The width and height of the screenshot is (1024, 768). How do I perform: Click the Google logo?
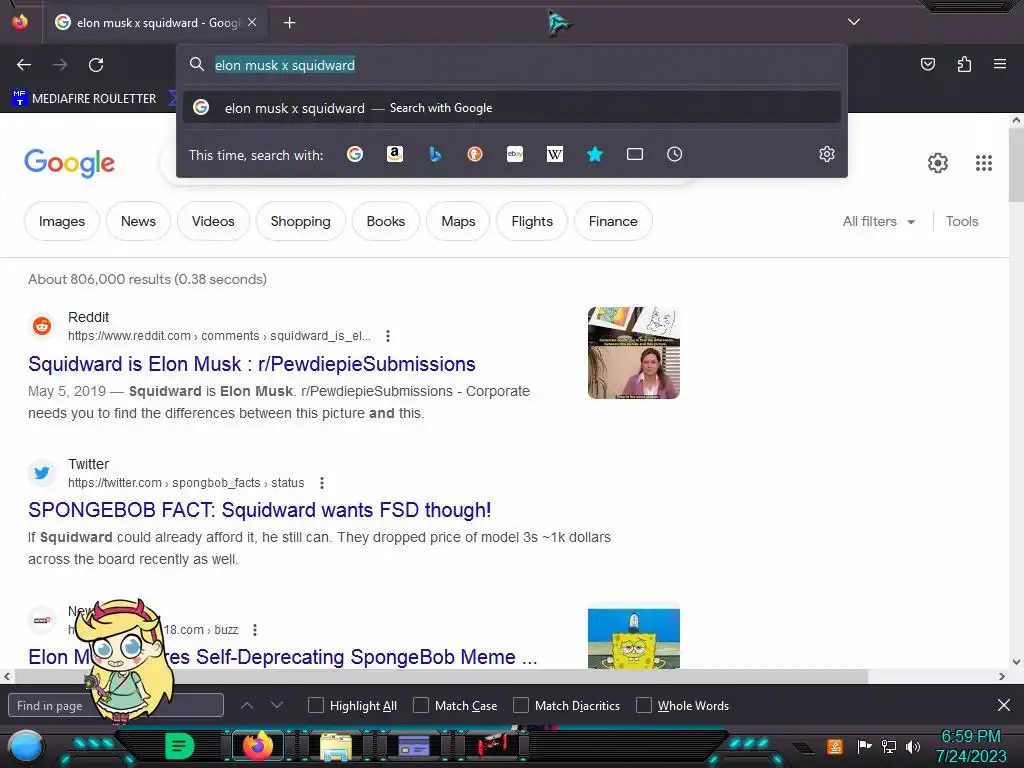(x=69, y=163)
